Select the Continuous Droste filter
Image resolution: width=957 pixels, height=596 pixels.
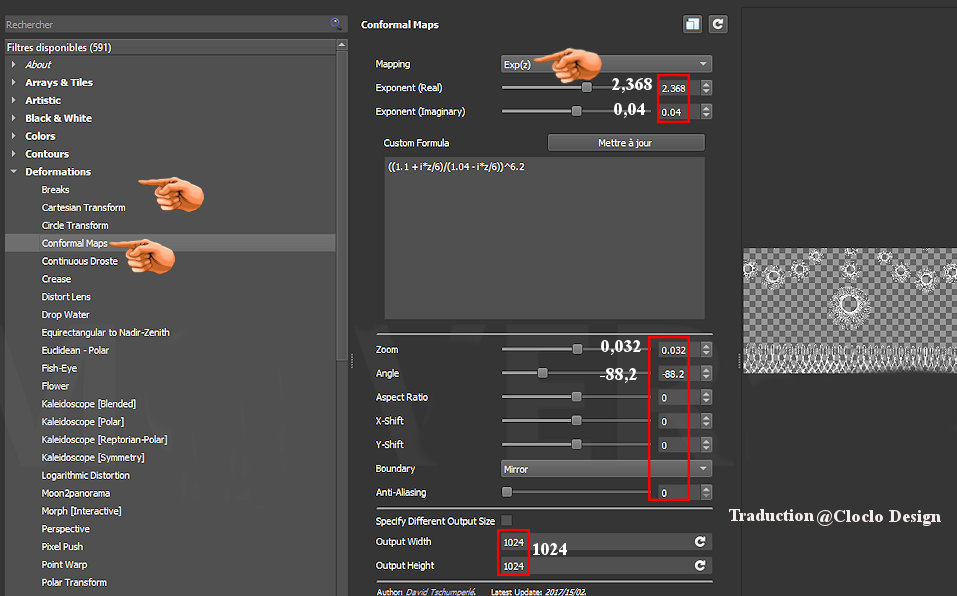80,261
